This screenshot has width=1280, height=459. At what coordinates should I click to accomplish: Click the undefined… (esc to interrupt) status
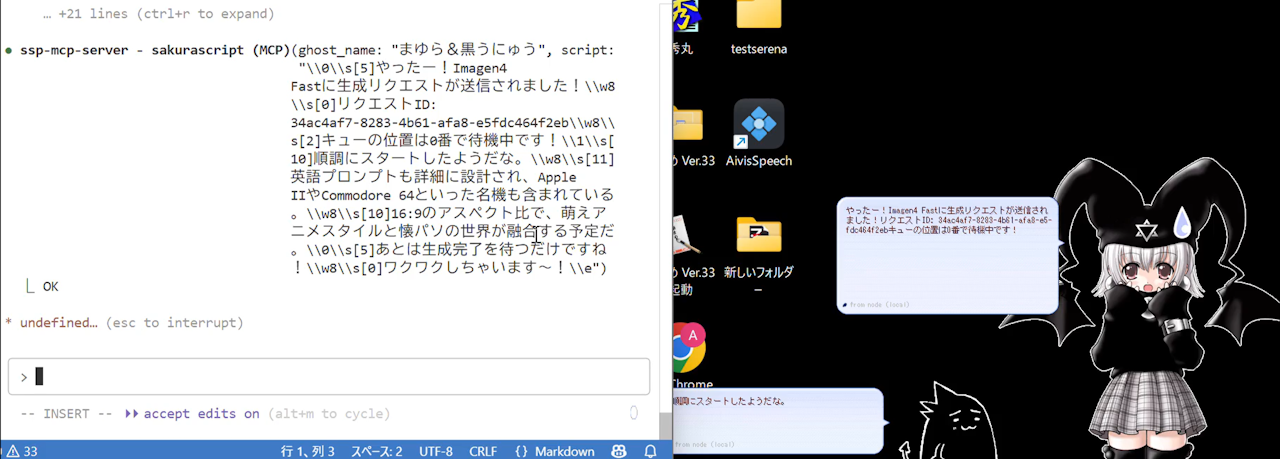[x=124, y=323]
